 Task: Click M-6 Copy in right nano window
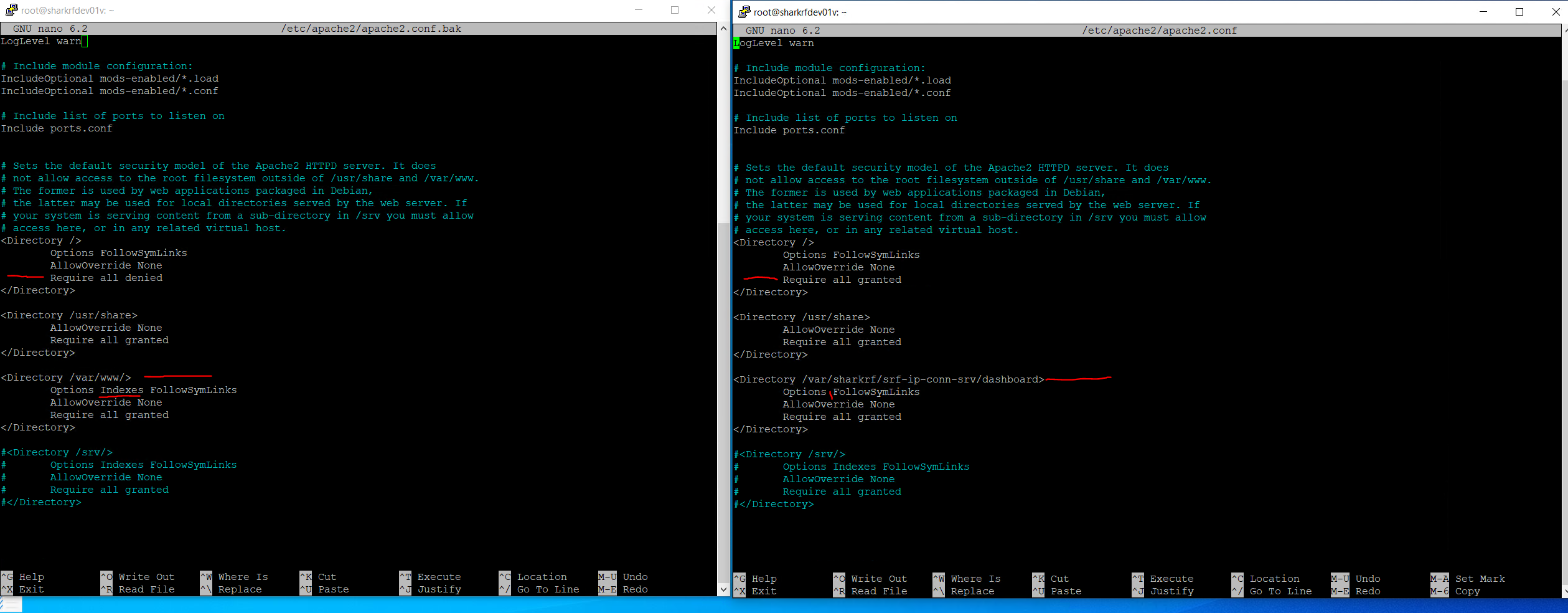(1455, 591)
